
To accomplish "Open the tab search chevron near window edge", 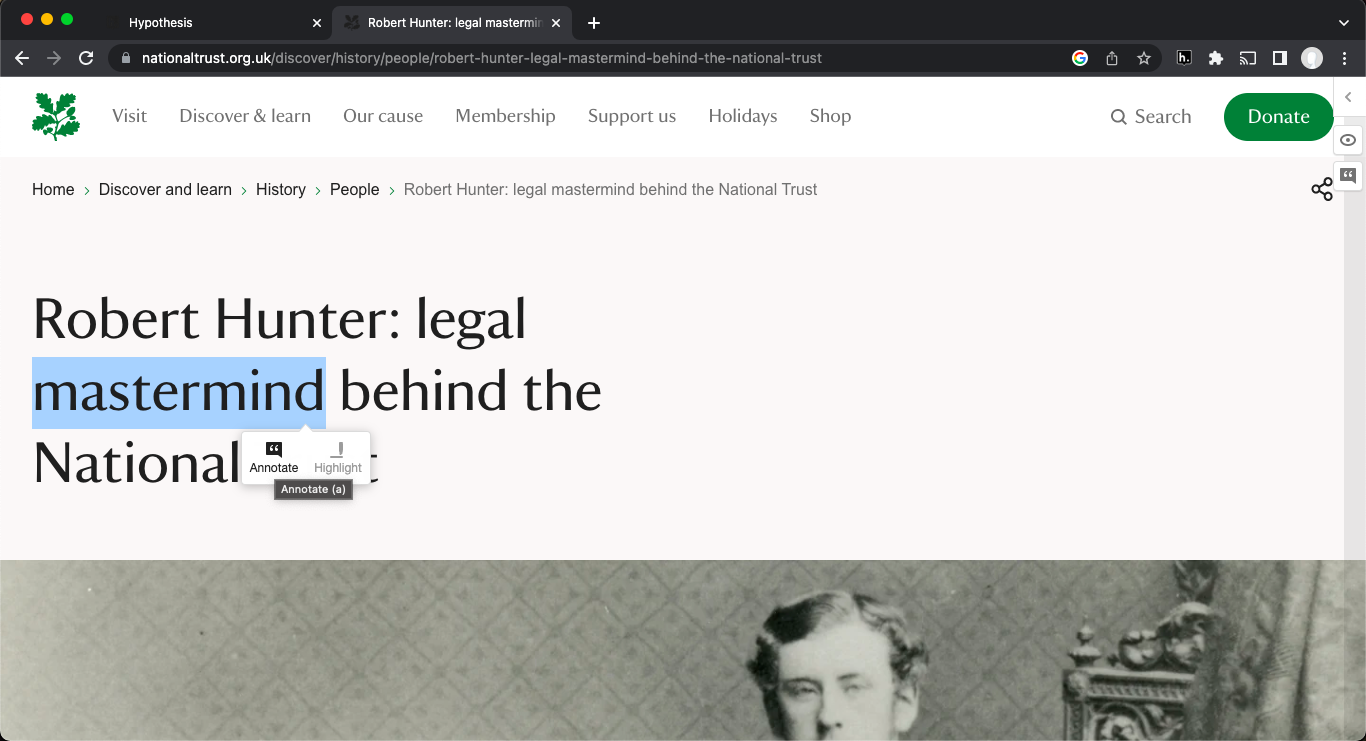I will point(1344,22).
